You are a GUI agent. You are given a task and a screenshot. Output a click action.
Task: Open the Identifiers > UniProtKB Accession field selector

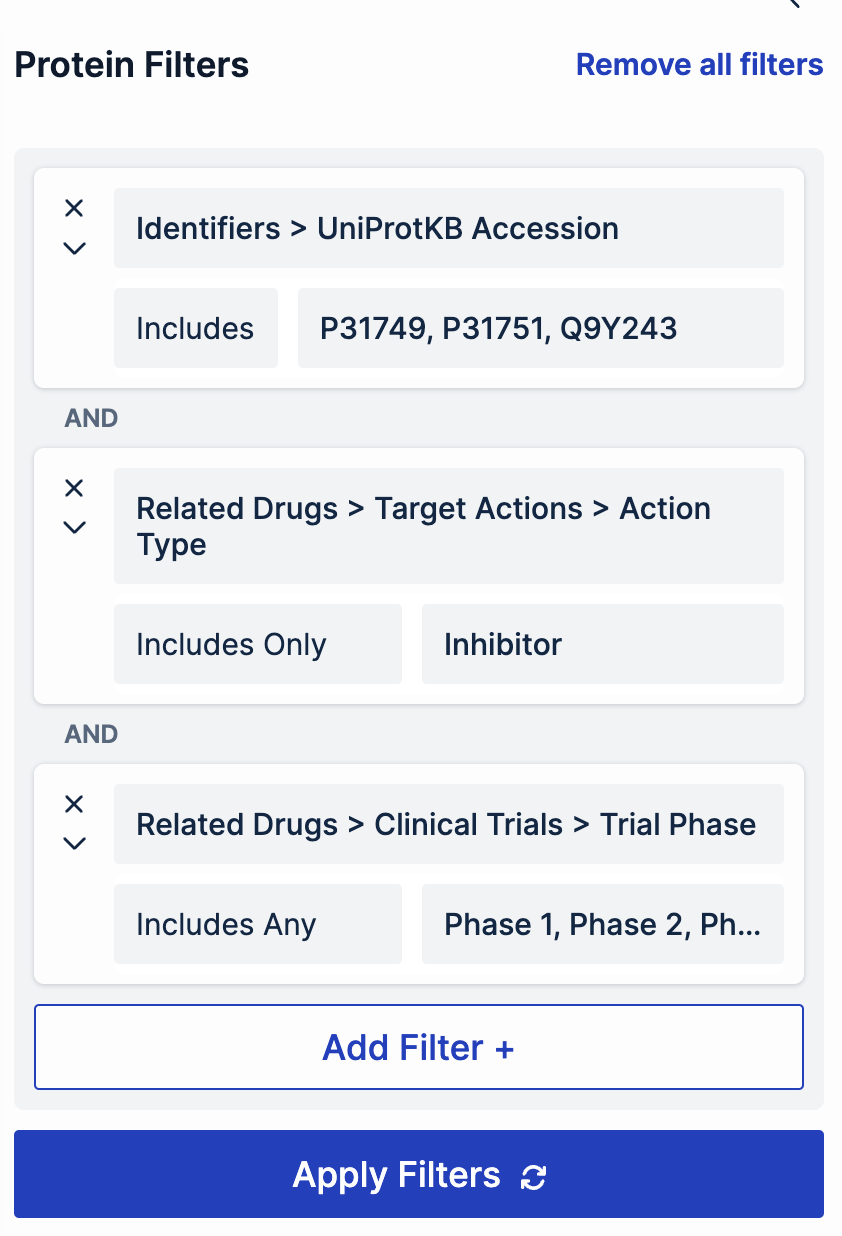tap(448, 228)
